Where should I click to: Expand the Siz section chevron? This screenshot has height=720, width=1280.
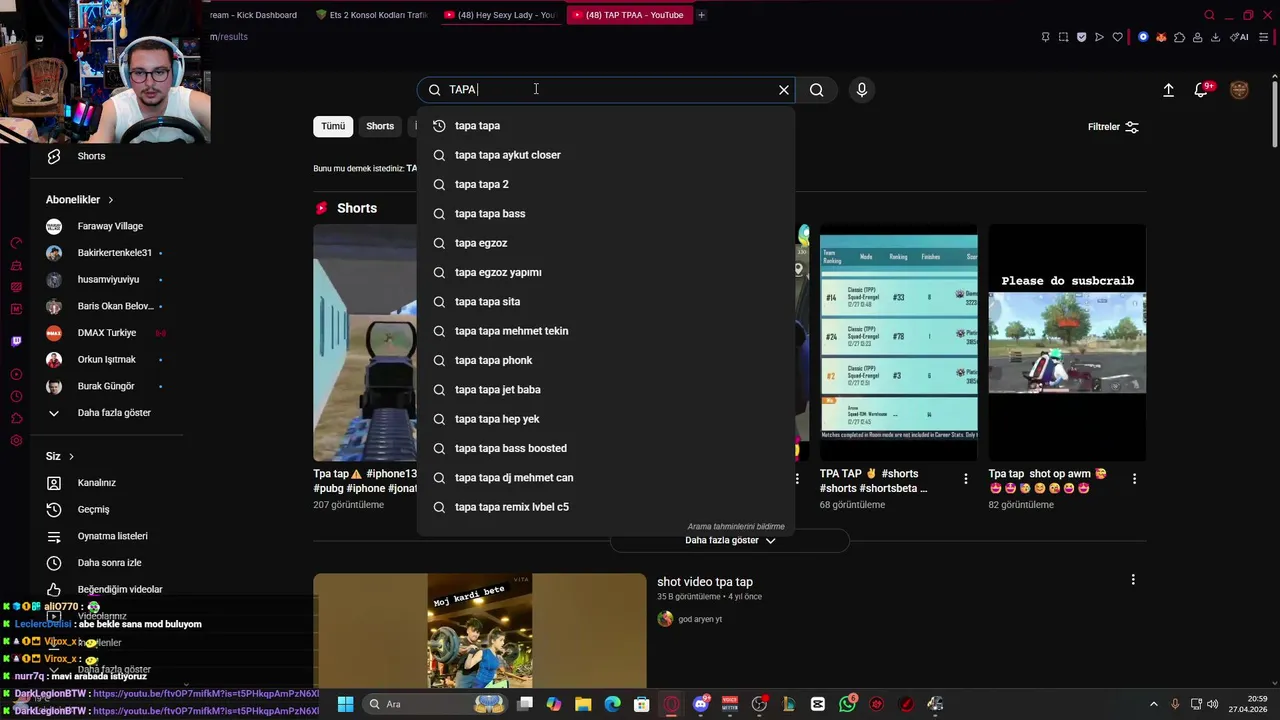[x=71, y=457]
